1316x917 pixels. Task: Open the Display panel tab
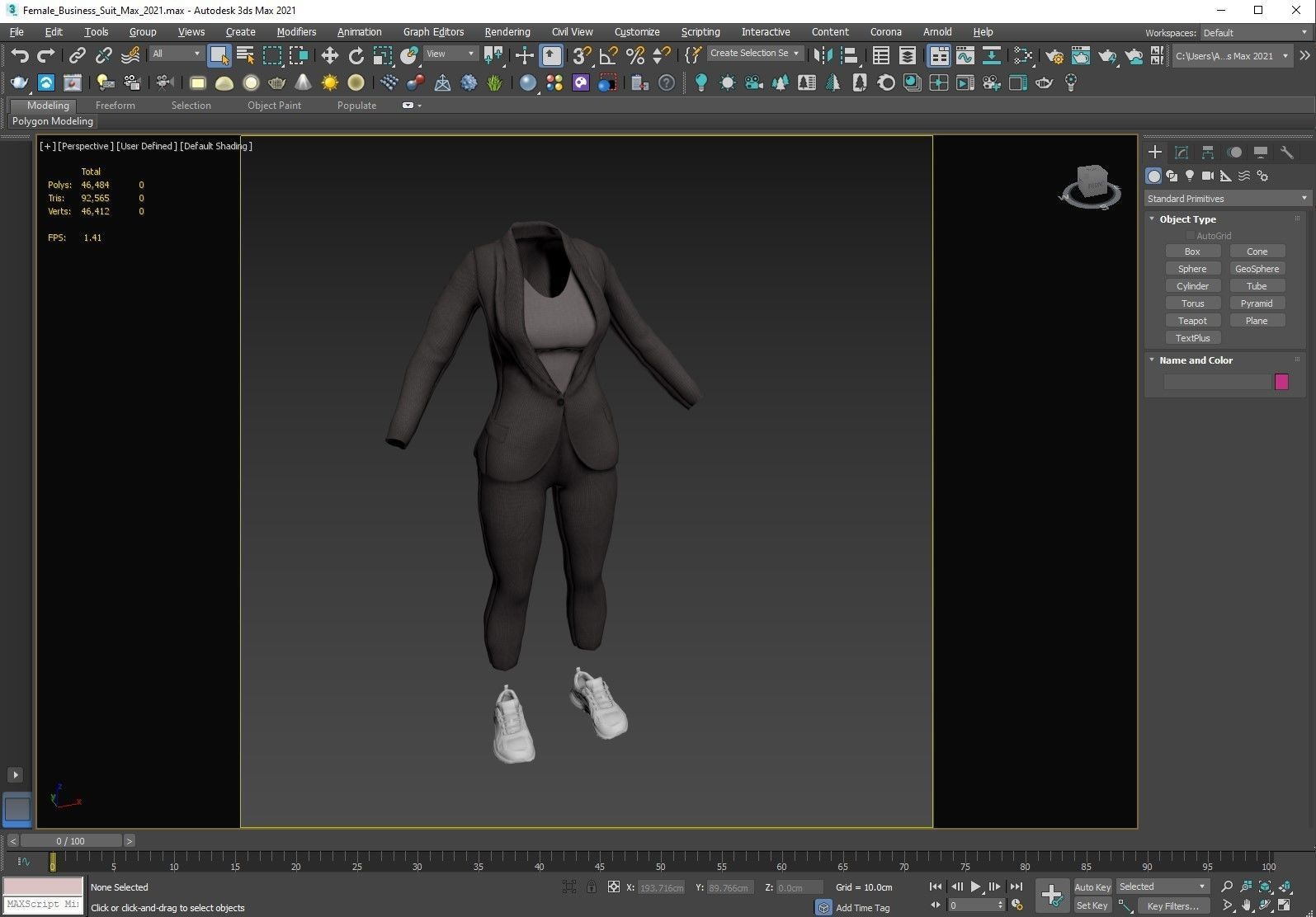tap(1261, 152)
